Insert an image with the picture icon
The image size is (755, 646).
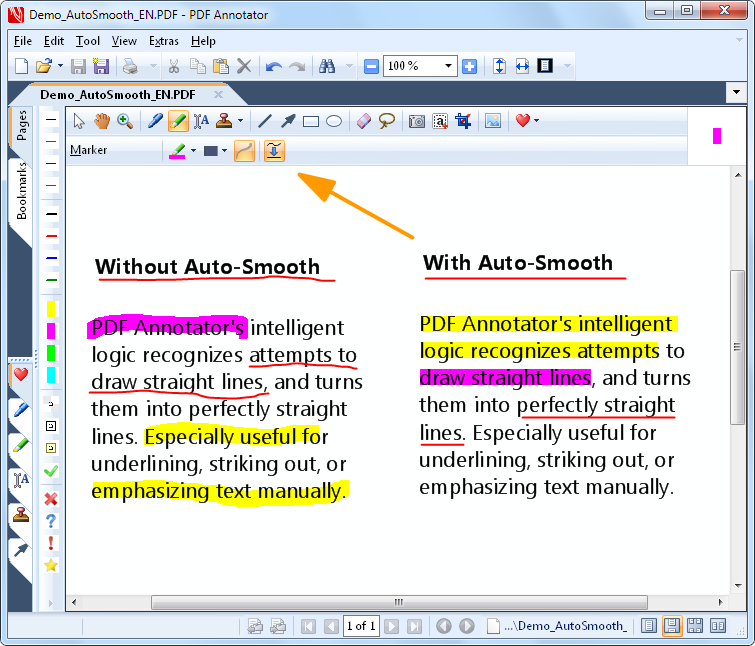tap(493, 121)
